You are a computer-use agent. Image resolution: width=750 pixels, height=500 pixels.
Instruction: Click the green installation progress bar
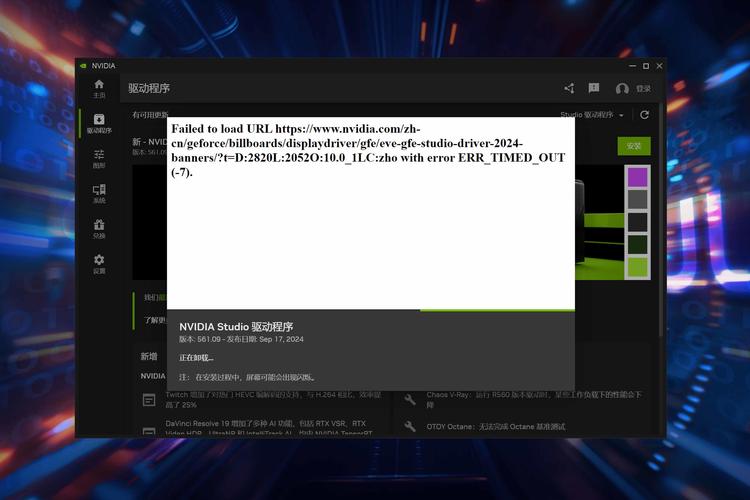tap(497, 311)
